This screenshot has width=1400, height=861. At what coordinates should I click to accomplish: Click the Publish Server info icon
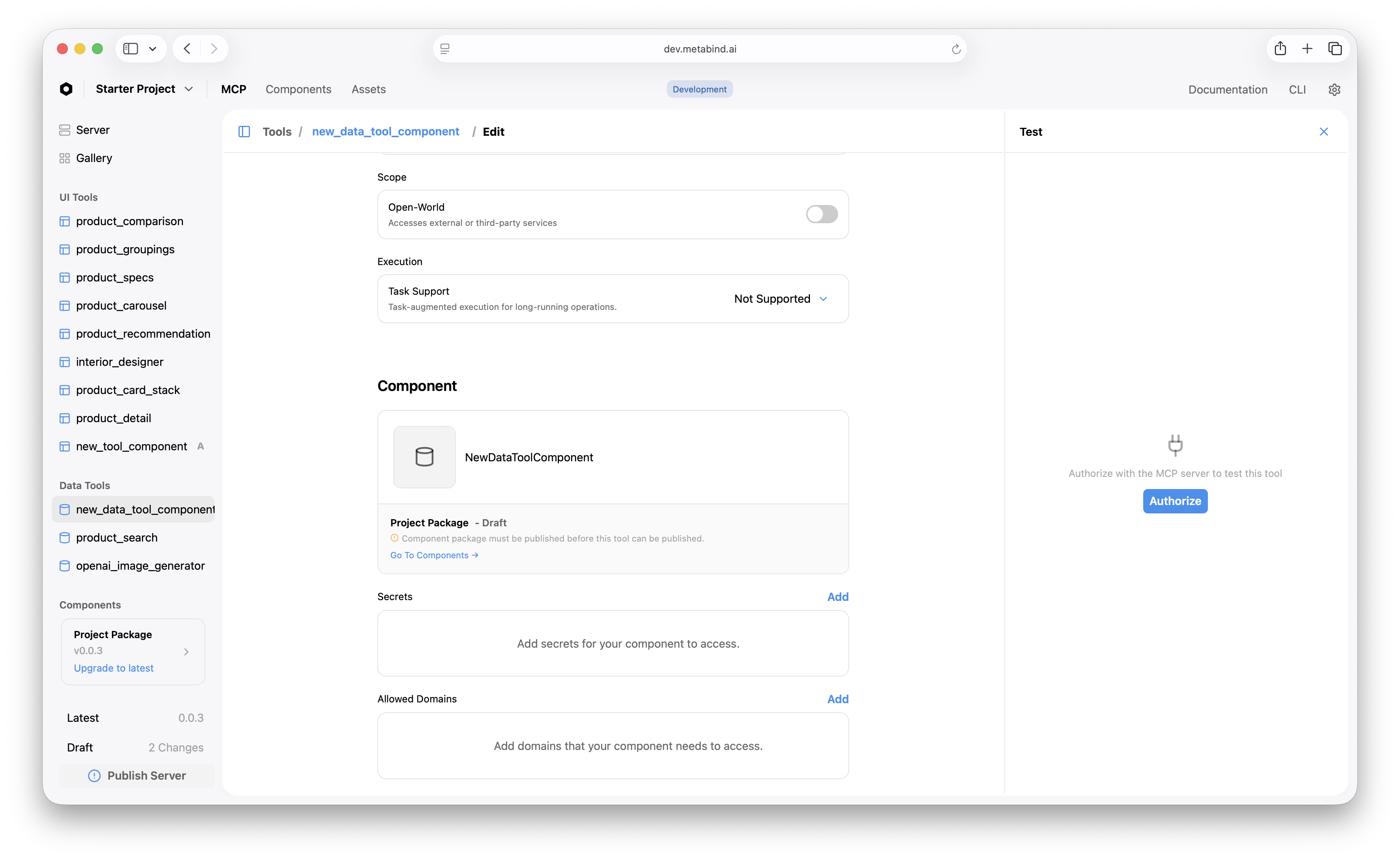pyautogui.click(x=94, y=775)
